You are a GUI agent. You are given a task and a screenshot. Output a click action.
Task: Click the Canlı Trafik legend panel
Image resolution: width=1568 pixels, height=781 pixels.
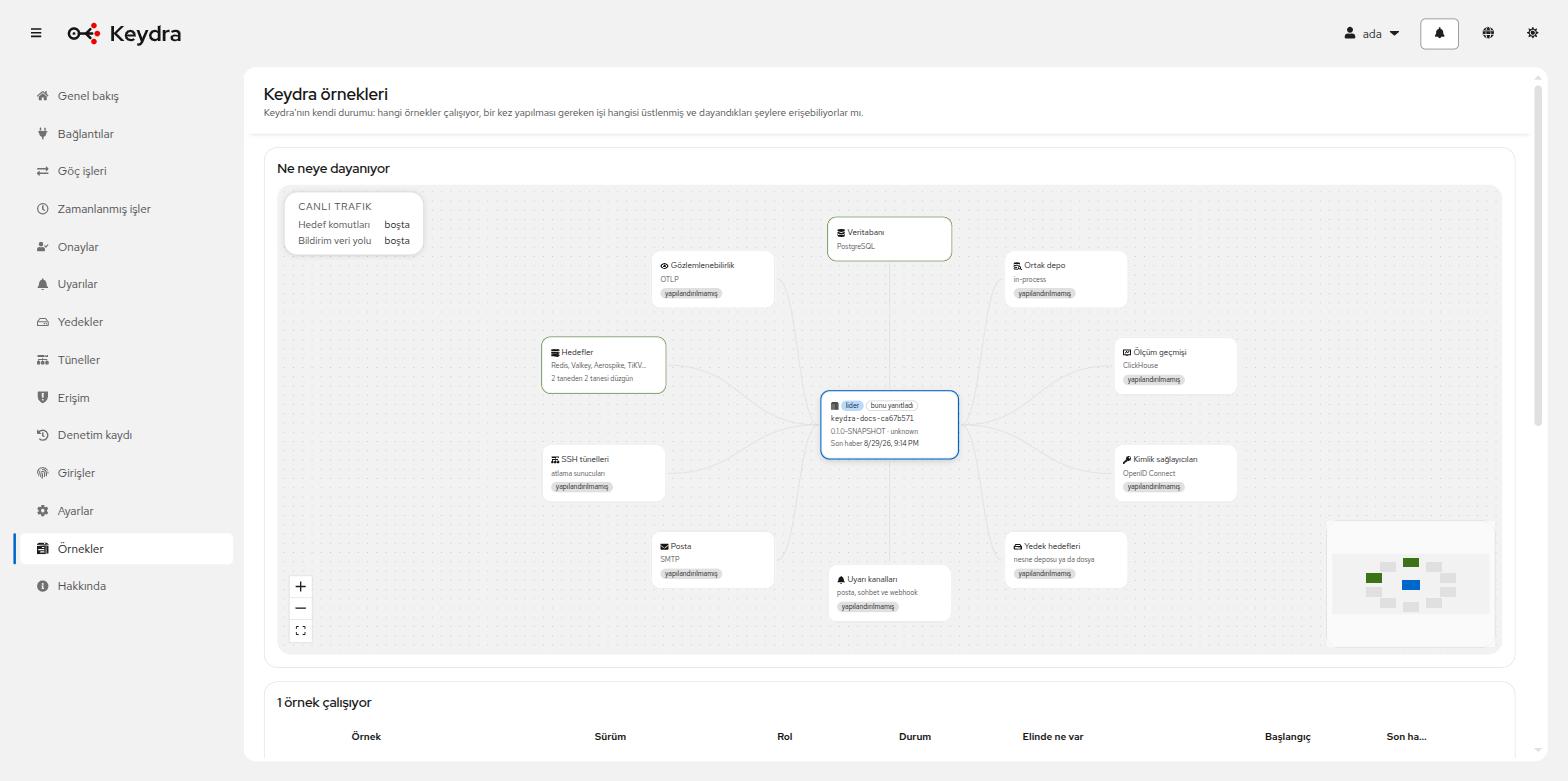point(354,224)
